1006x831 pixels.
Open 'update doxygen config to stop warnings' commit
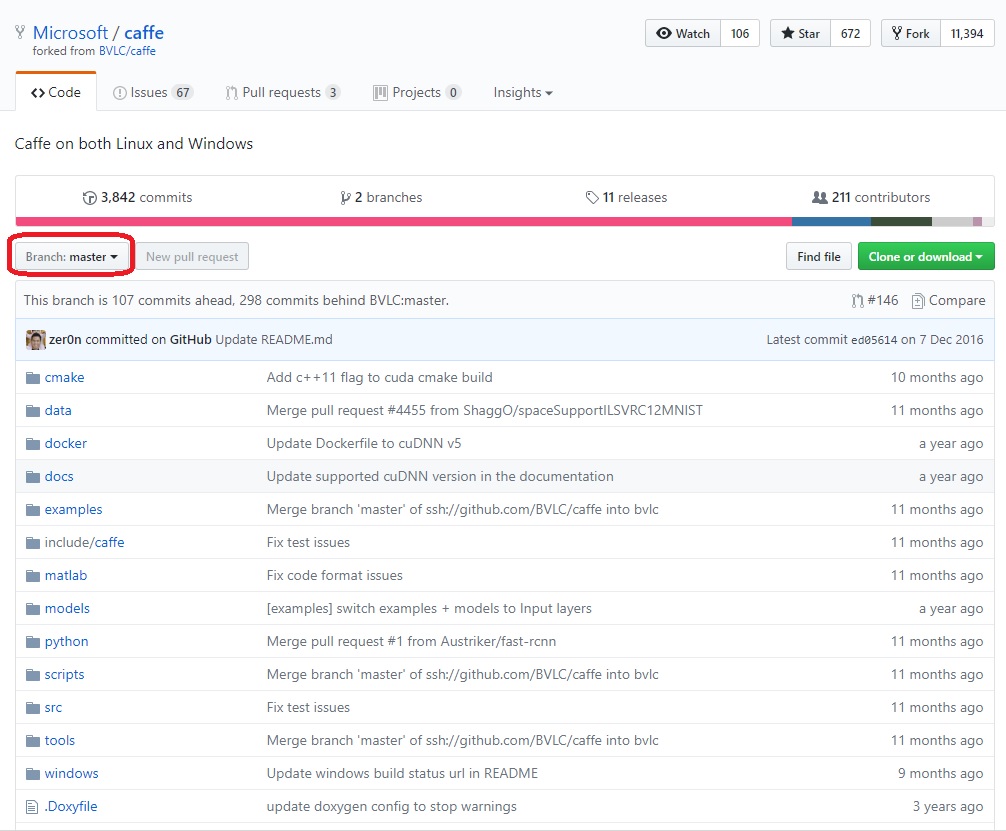coord(391,807)
